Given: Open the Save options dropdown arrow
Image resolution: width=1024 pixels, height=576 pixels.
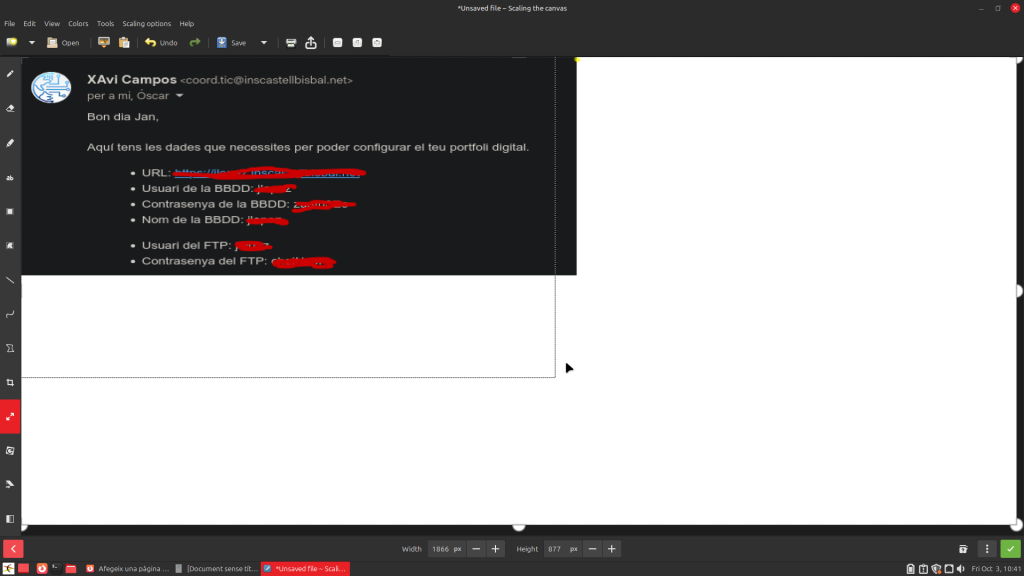Looking at the screenshot, I should click(x=264, y=43).
